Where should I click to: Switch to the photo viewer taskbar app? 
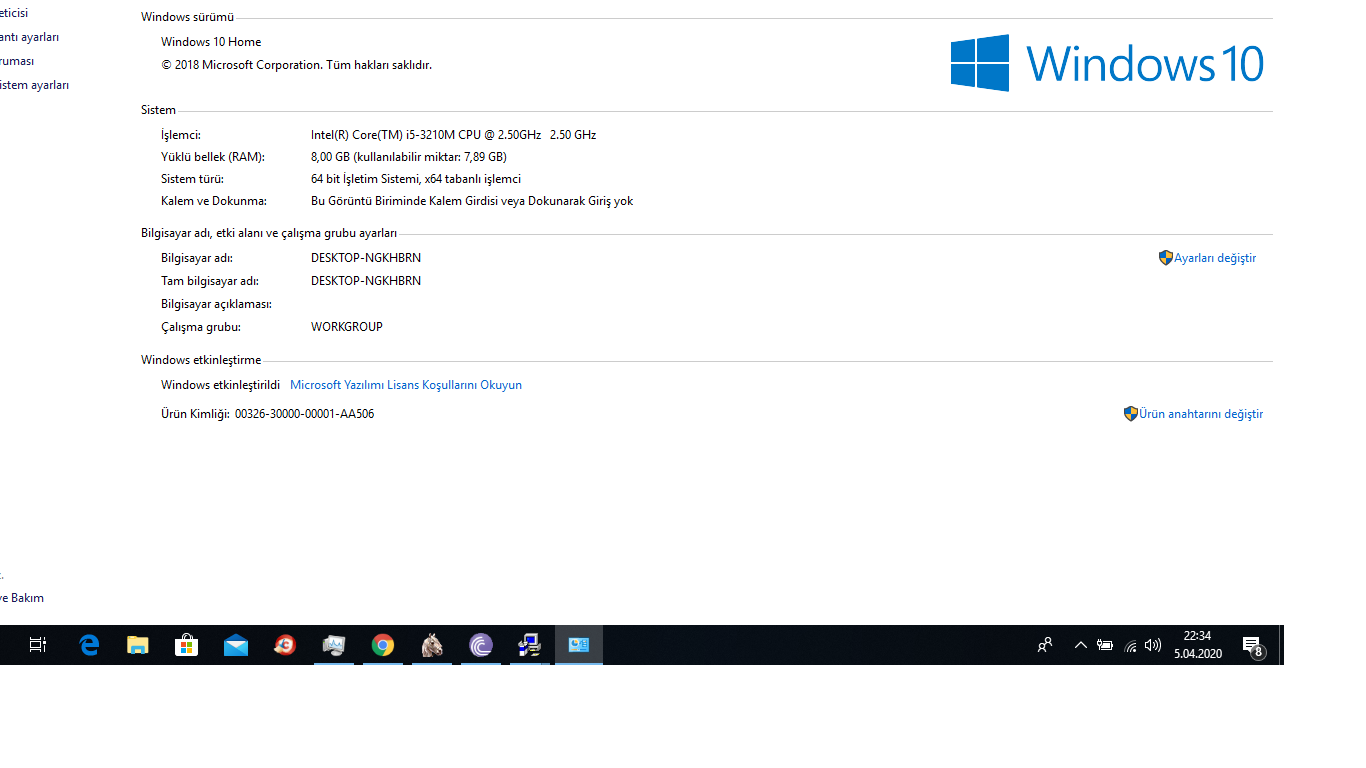coord(334,645)
